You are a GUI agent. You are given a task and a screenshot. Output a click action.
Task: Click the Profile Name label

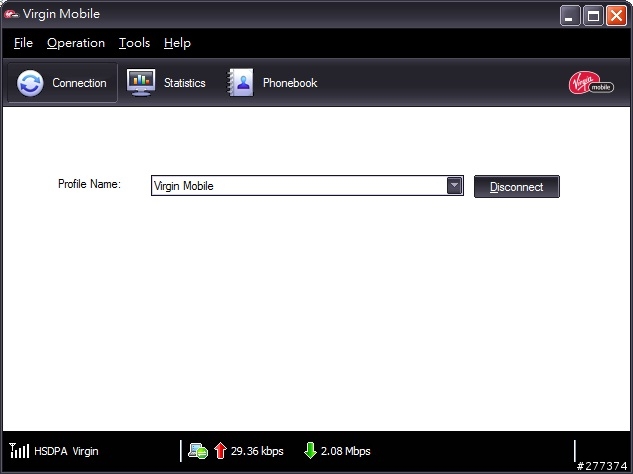90,184
